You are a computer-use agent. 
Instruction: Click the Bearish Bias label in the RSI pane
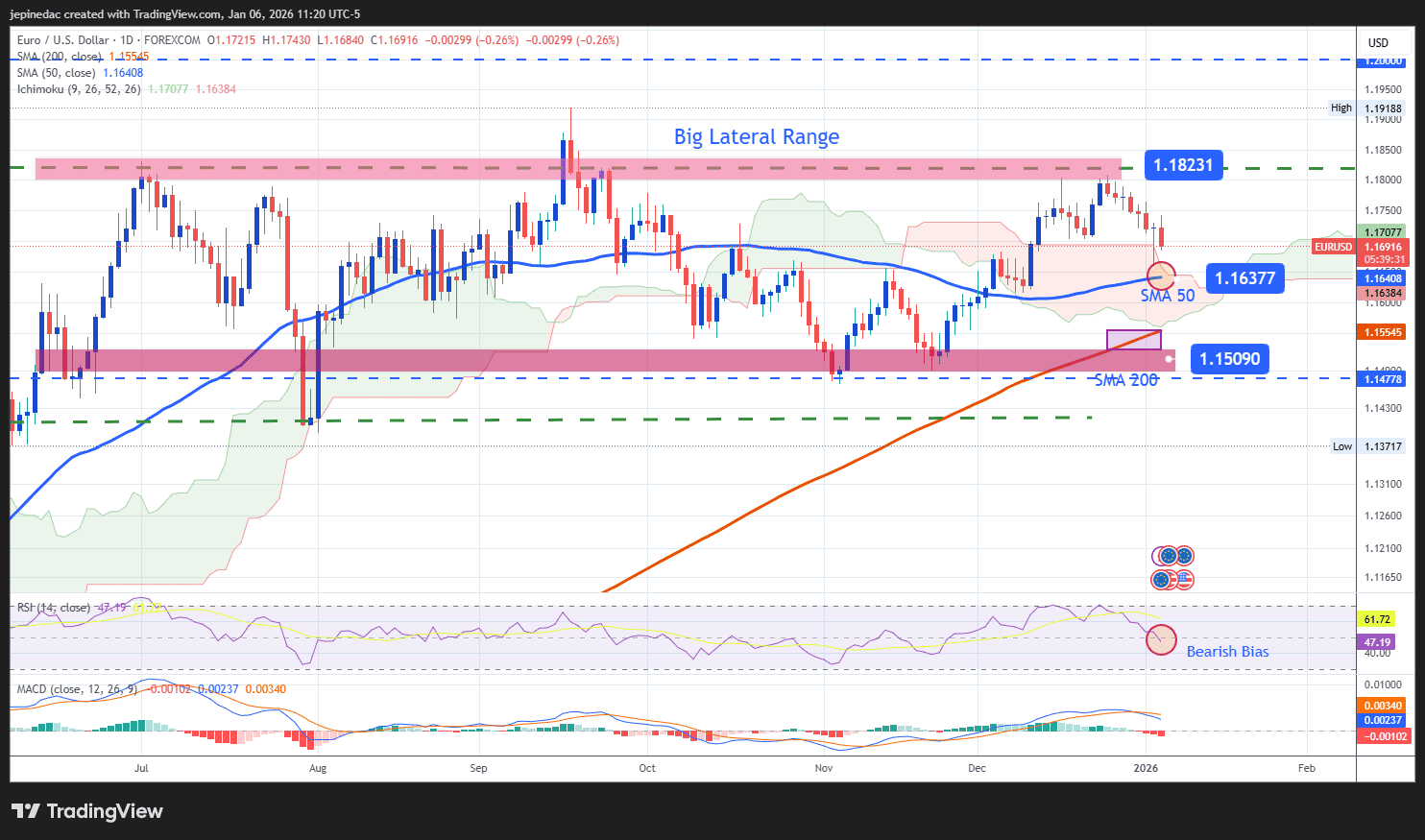point(1227,652)
